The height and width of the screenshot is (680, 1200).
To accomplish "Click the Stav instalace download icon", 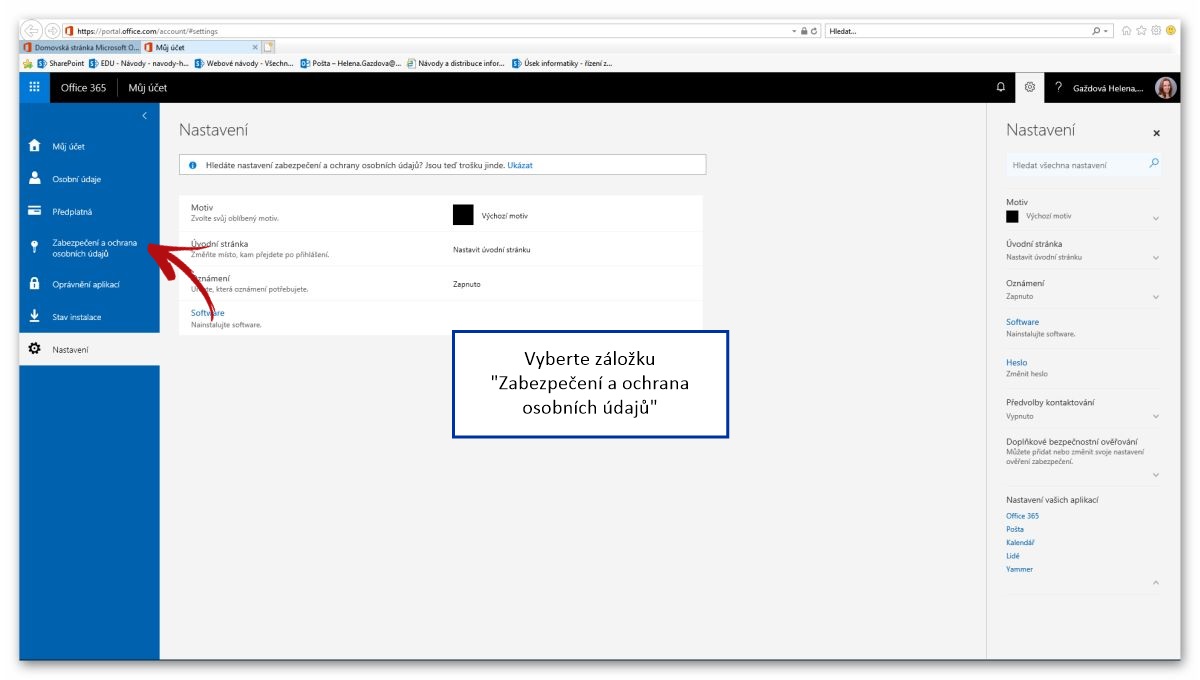I will [x=35, y=316].
